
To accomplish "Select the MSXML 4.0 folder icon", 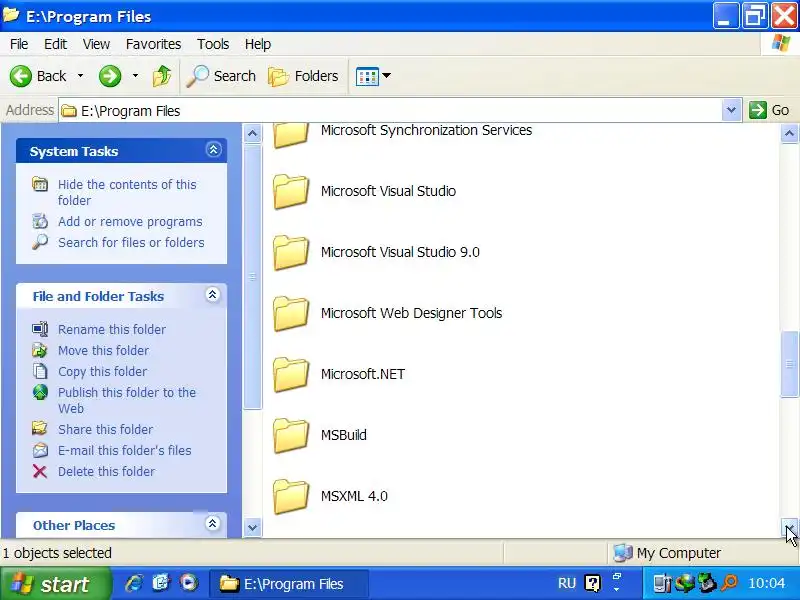I will coord(291,496).
